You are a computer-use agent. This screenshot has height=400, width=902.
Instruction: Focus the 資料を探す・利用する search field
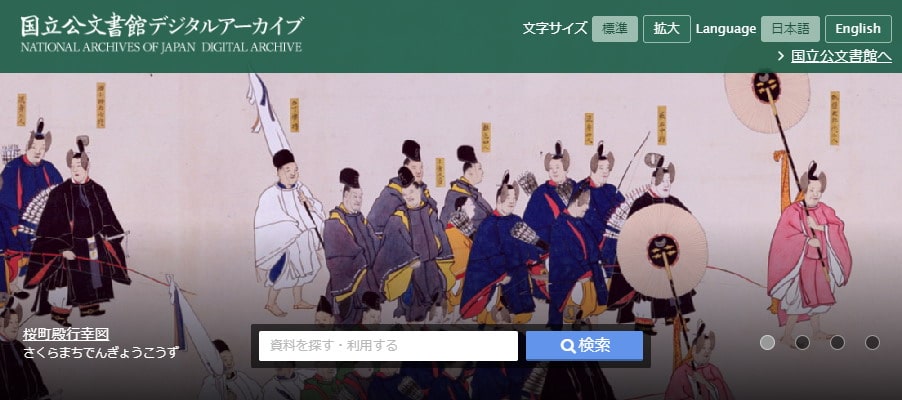[388, 346]
